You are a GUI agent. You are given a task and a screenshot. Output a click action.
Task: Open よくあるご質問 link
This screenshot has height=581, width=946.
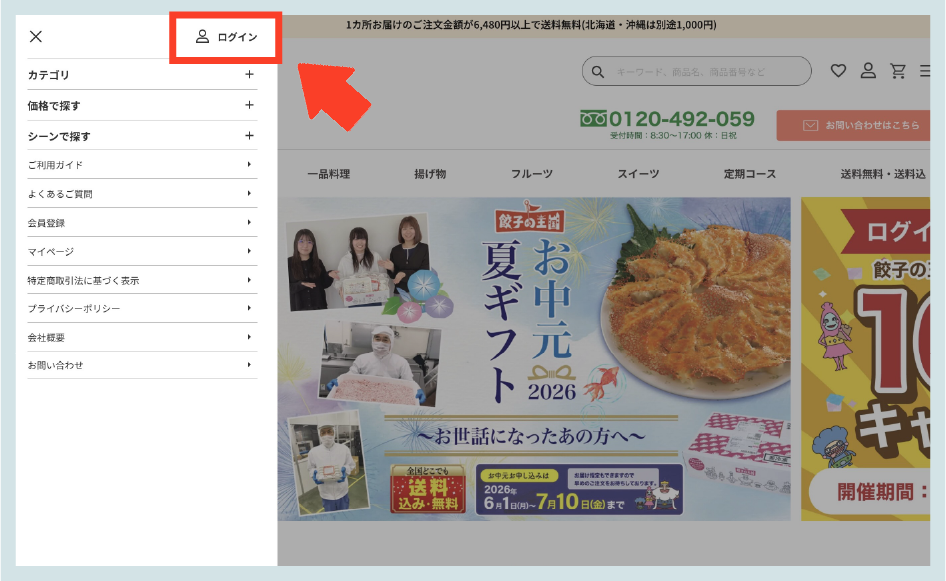pyautogui.click(x=142, y=193)
